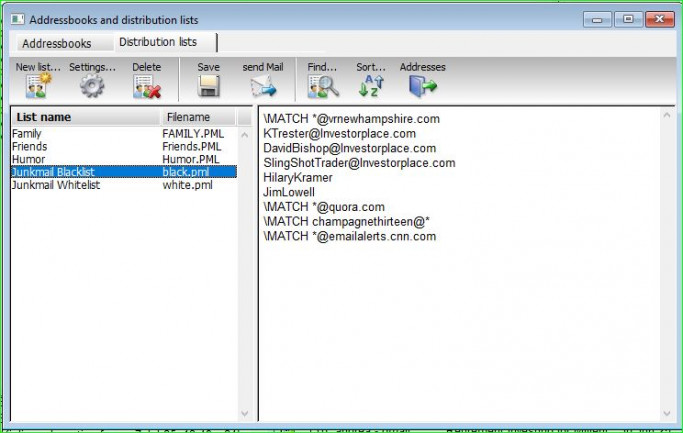Select the Family list row
Screen dimensions: 683x433
[x=27, y=133]
